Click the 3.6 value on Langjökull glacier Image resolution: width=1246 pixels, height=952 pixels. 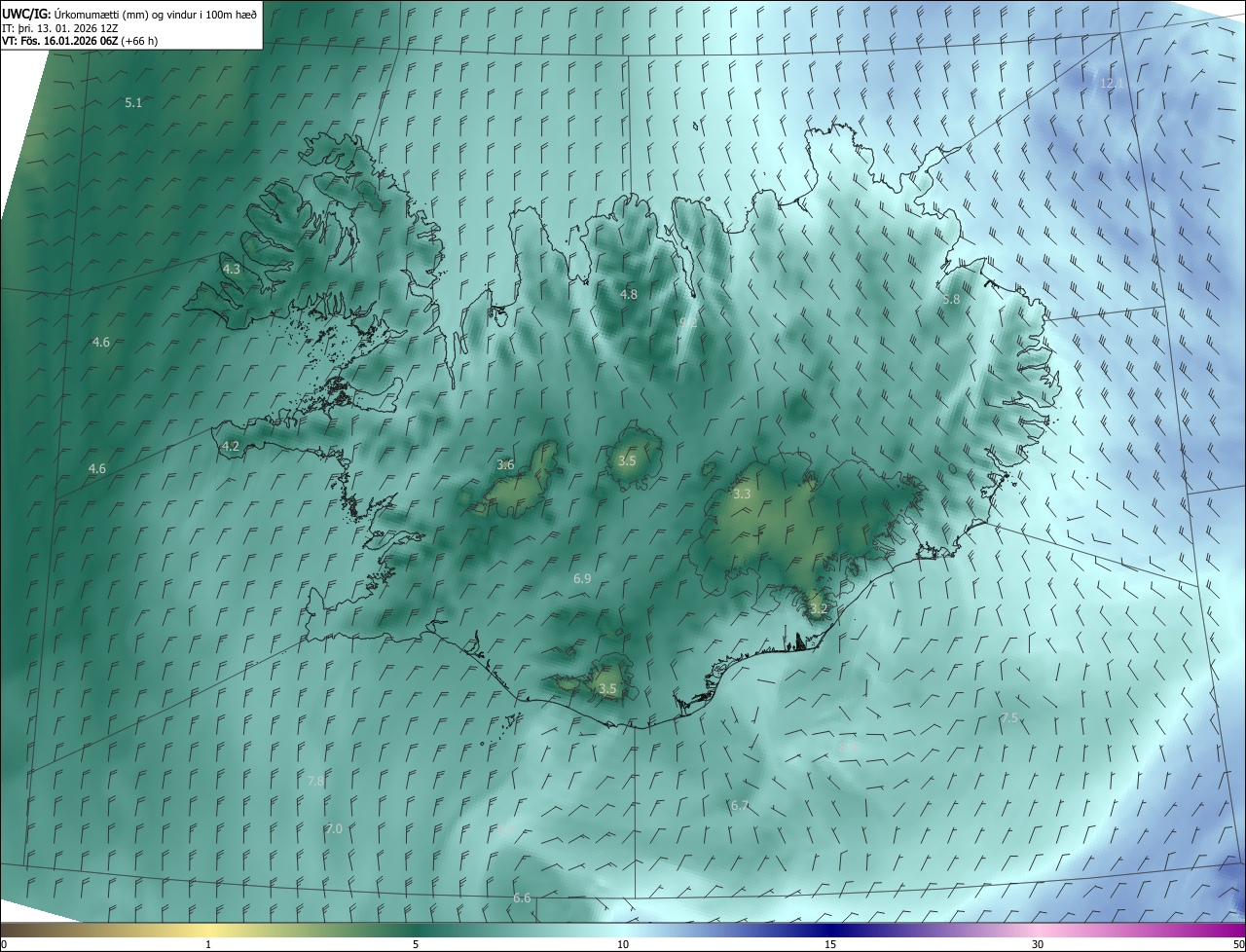click(505, 464)
